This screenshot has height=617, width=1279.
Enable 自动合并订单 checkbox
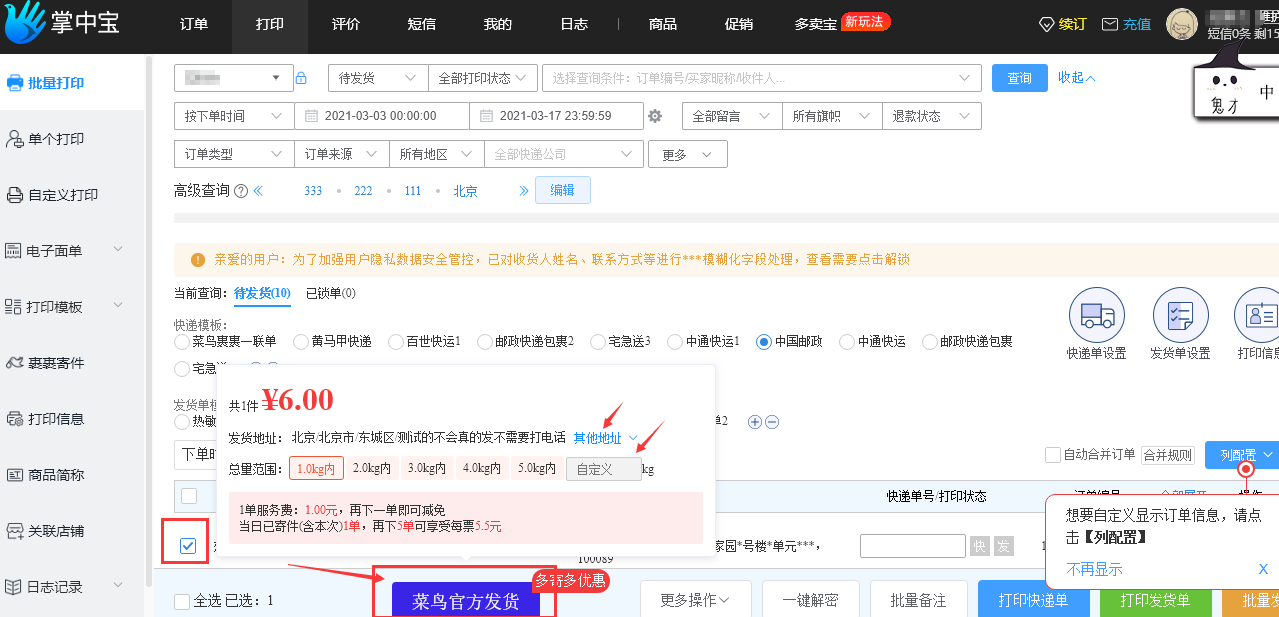point(1052,454)
